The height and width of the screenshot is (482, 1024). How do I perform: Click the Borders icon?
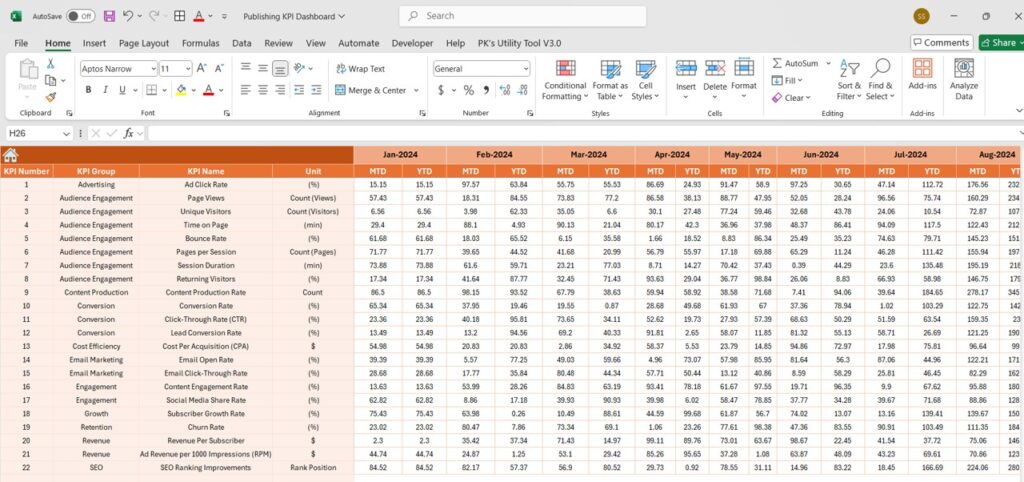click(152, 90)
